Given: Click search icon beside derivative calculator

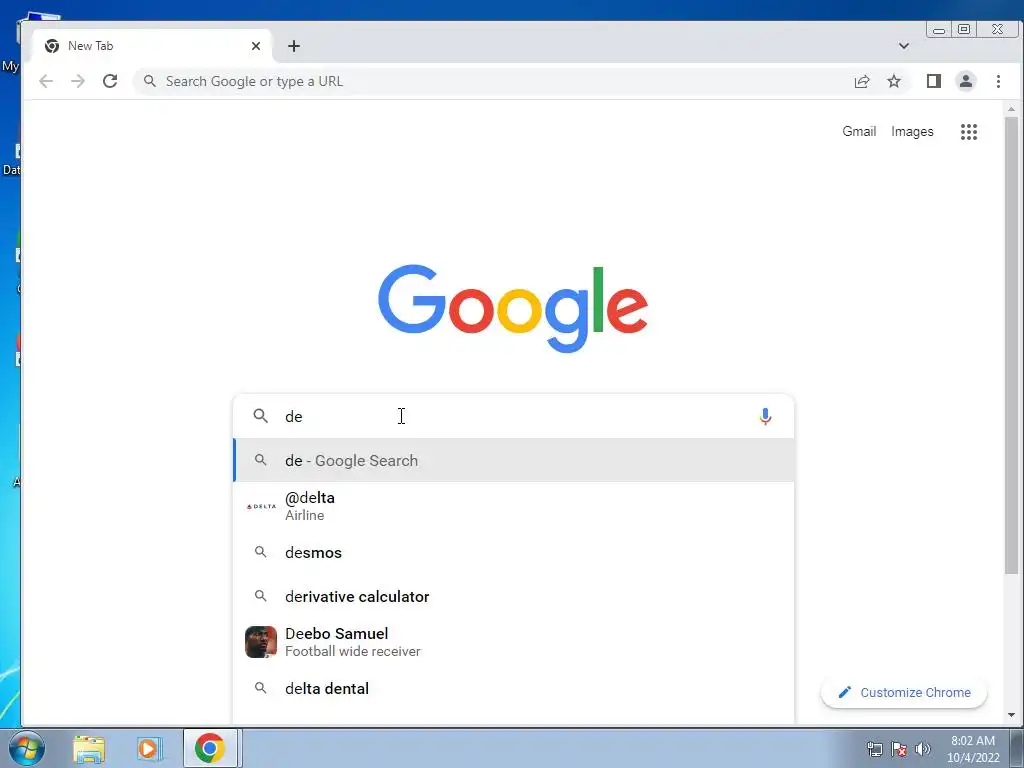Looking at the screenshot, I should (x=261, y=596).
